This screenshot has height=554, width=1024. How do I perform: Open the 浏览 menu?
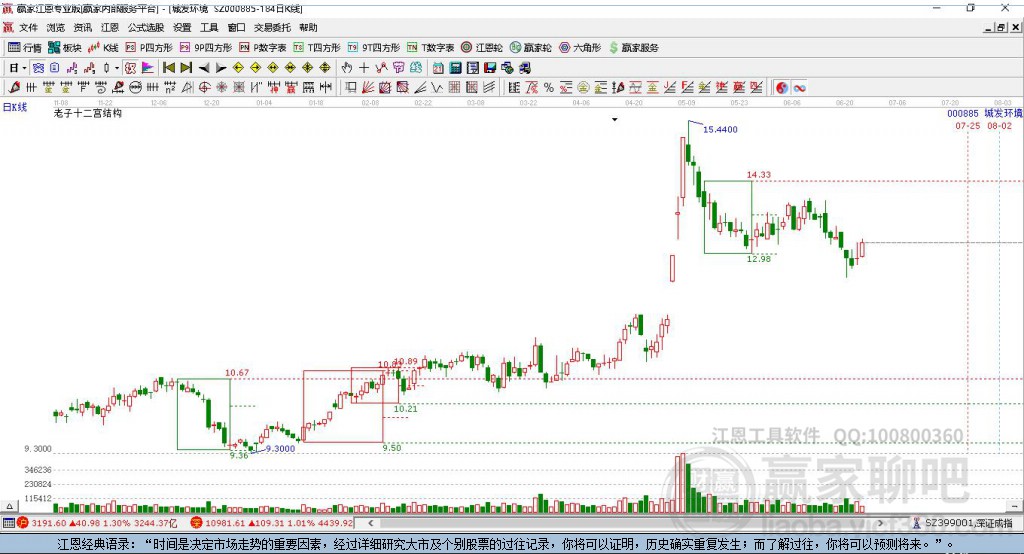(56, 27)
